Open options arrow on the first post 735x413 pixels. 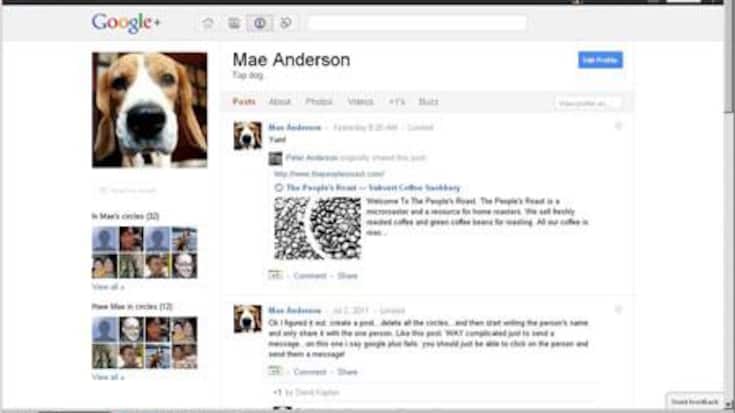(618, 126)
